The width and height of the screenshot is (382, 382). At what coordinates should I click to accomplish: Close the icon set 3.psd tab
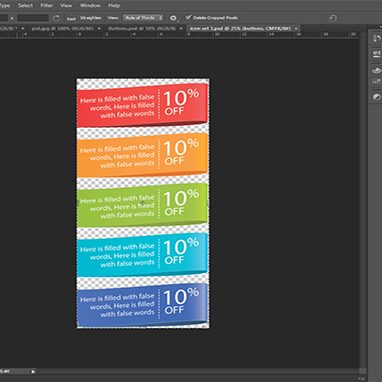point(296,29)
